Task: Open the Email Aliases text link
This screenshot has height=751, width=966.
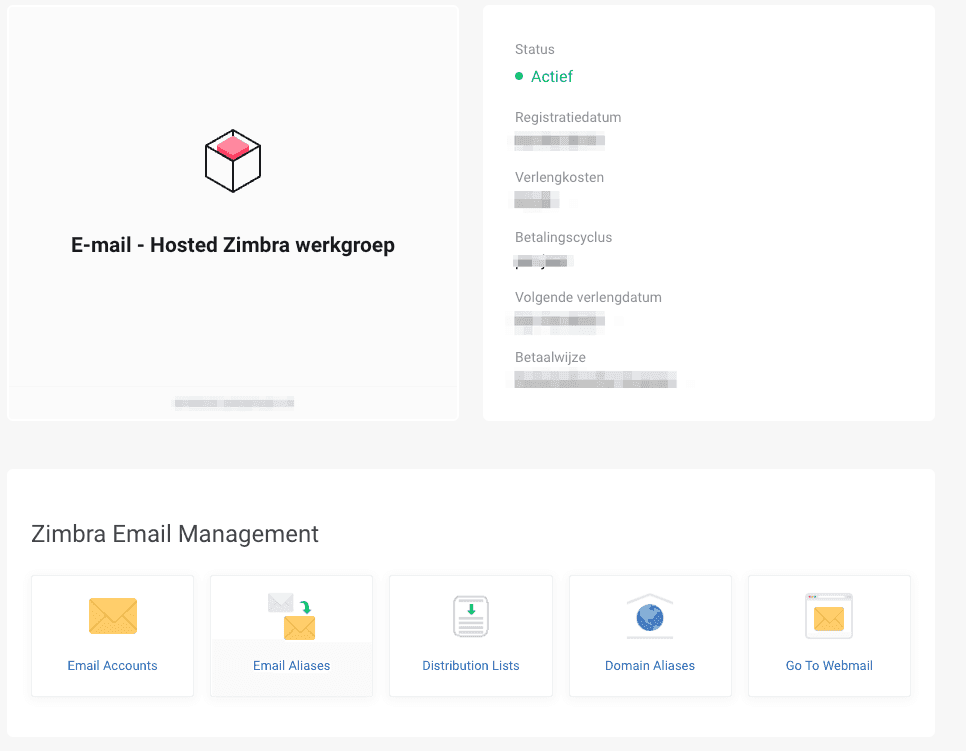Action: (291, 665)
